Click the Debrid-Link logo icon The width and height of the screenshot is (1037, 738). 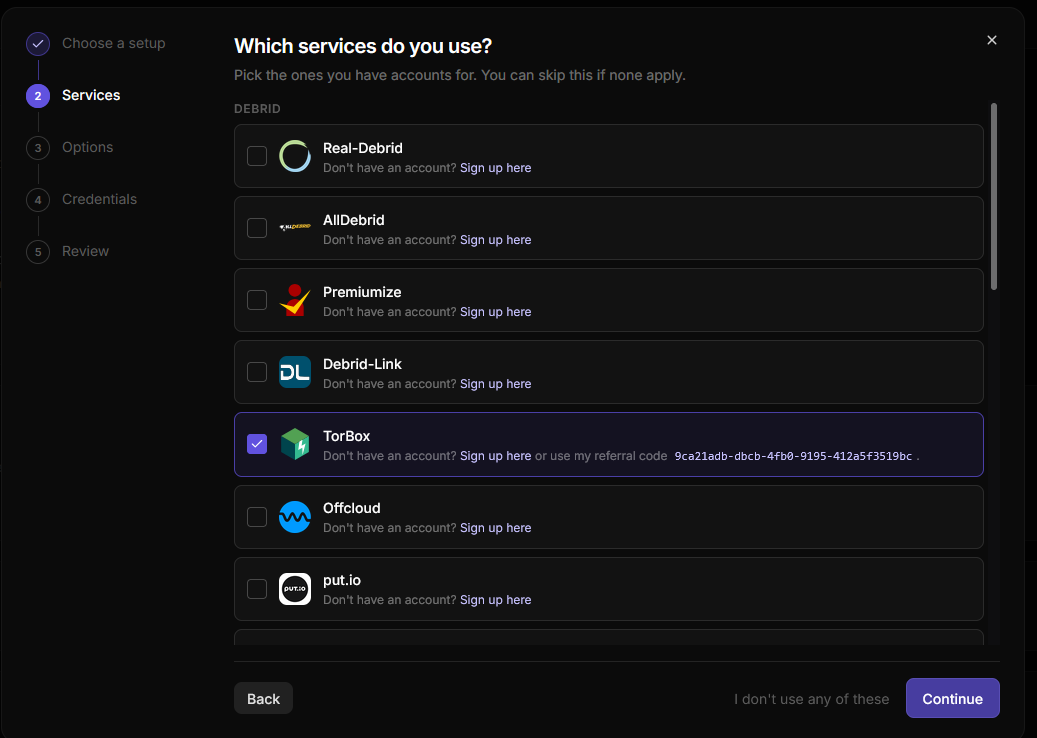coord(295,372)
